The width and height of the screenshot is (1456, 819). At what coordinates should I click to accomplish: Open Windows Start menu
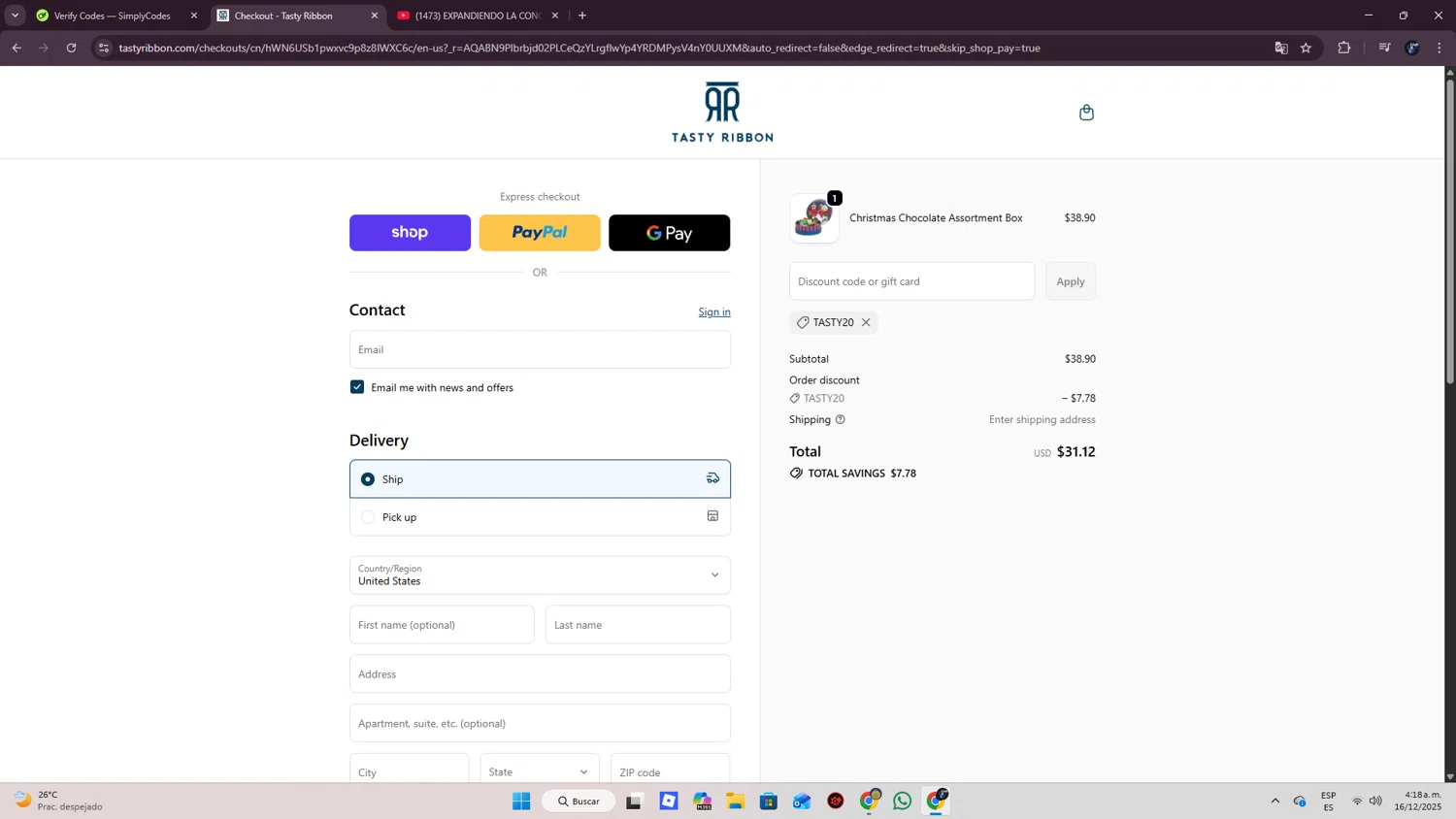click(x=521, y=802)
